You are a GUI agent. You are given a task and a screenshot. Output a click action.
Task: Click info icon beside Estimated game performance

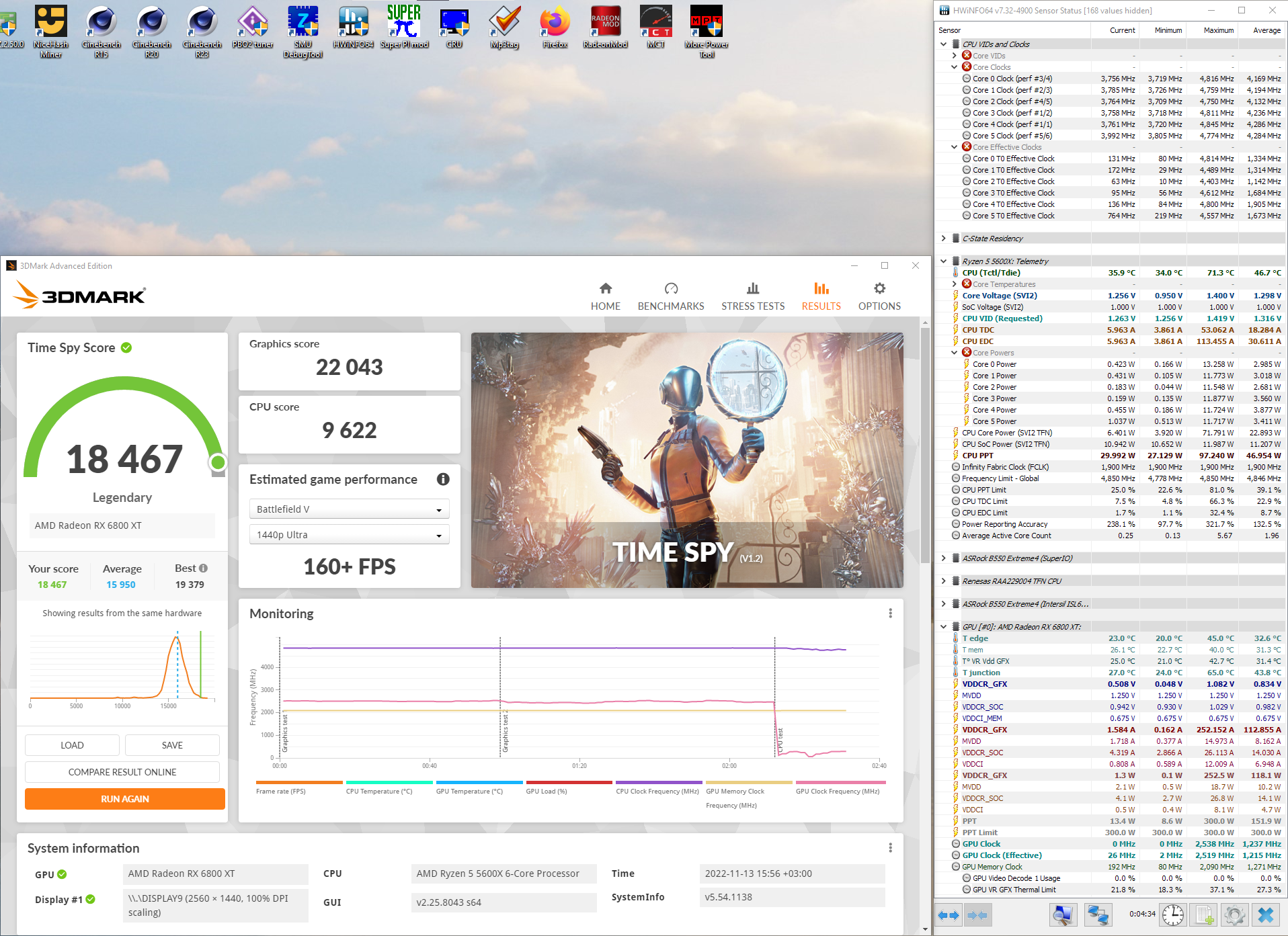(443, 479)
